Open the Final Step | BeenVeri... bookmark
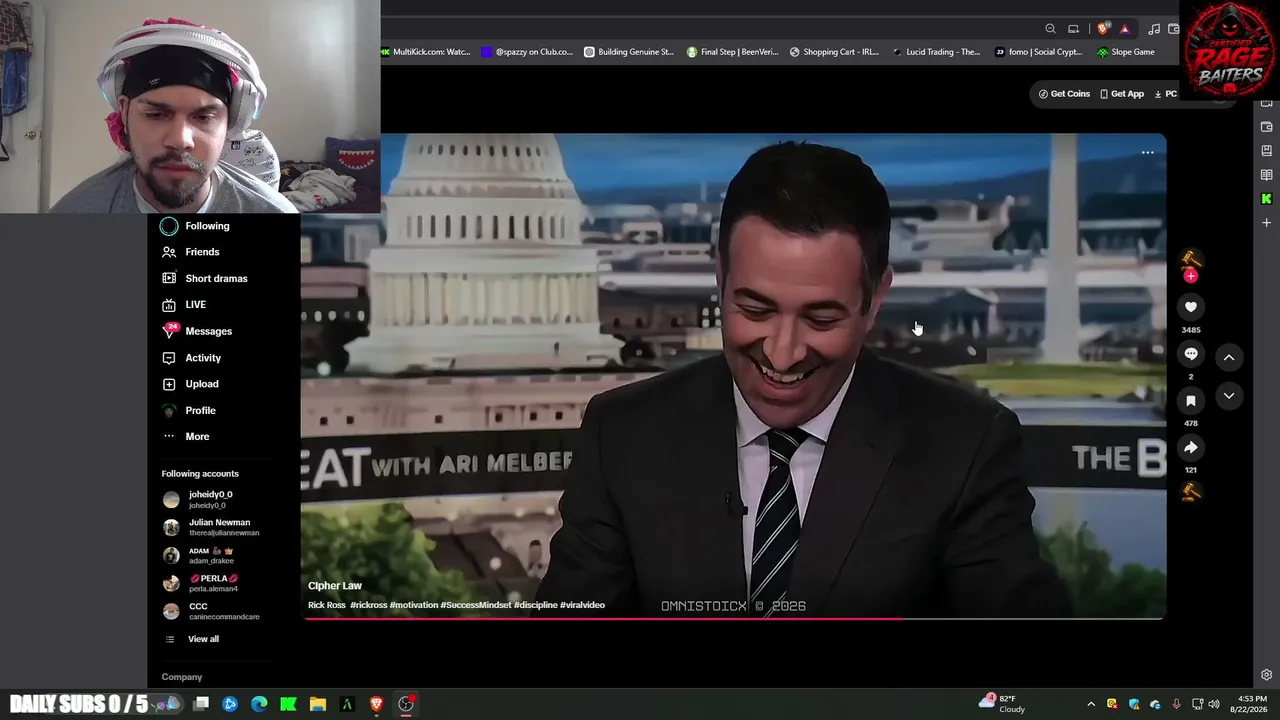This screenshot has width=1280, height=720. (733, 52)
